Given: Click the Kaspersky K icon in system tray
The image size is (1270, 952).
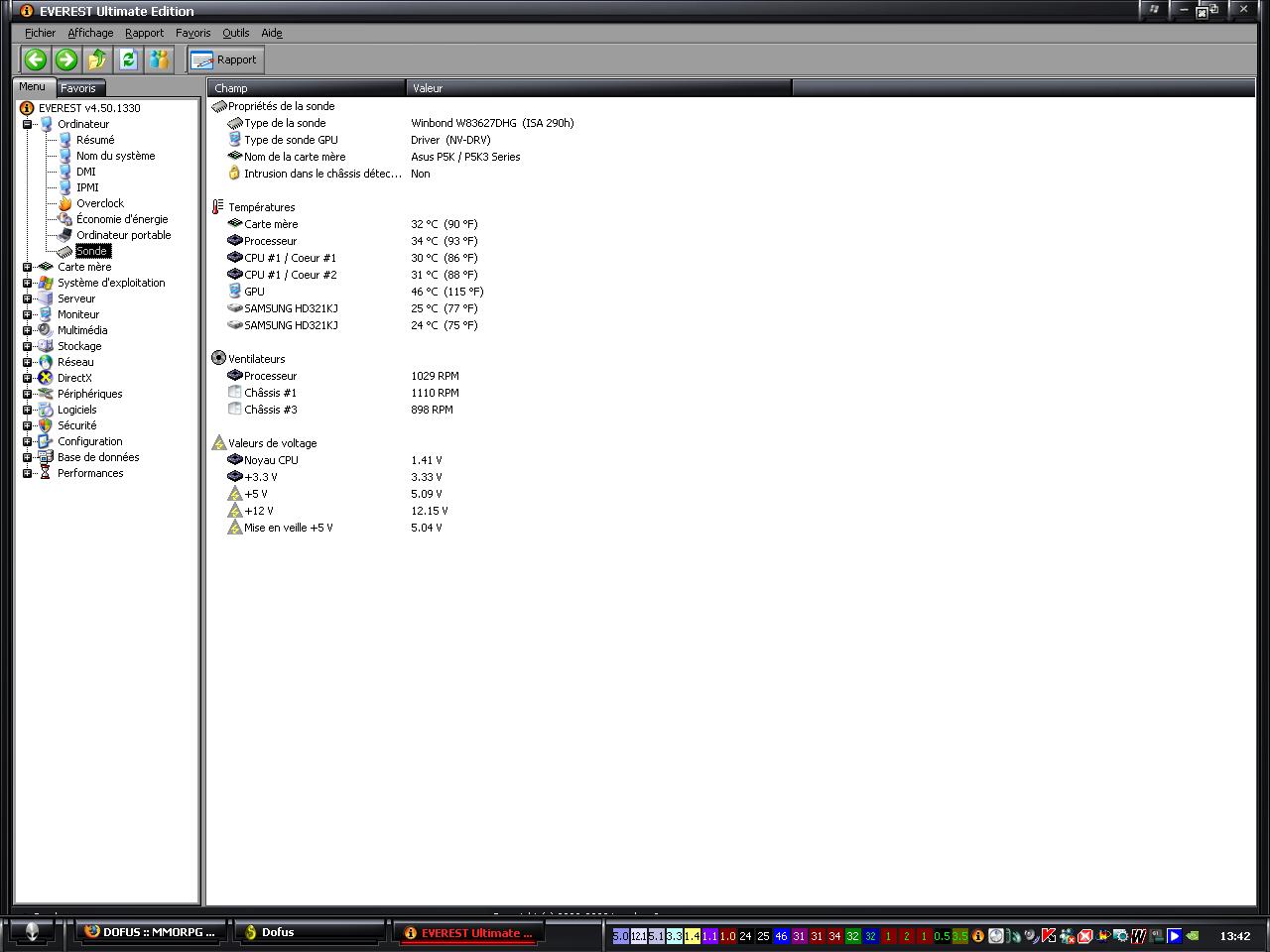Looking at the screenshot, I should [x=1049, y=936].
